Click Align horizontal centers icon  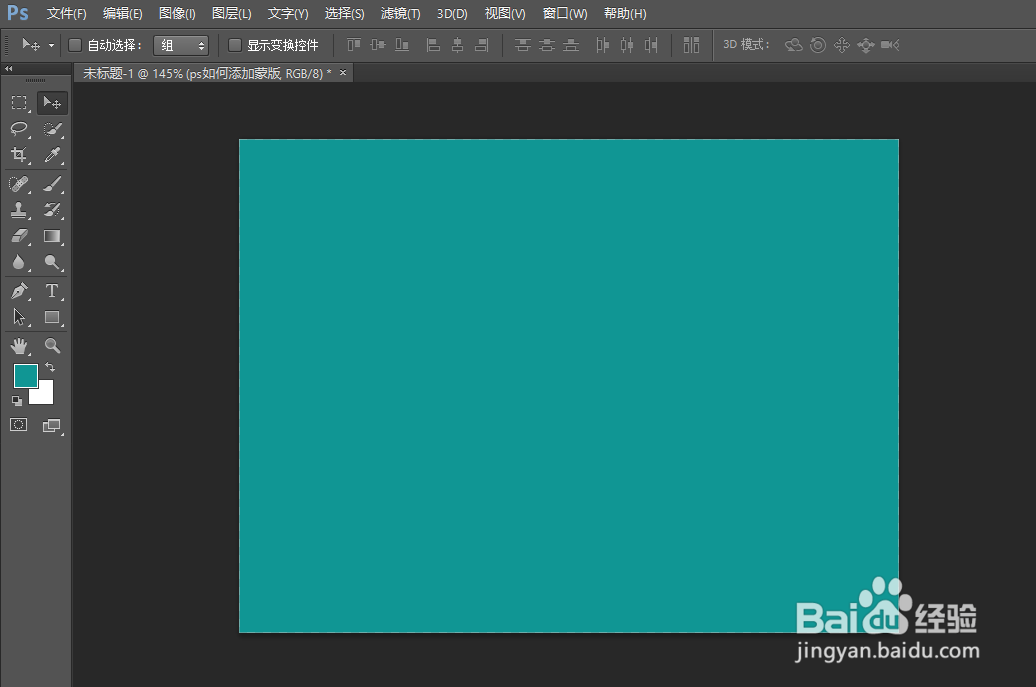click(x=457, y=45)
